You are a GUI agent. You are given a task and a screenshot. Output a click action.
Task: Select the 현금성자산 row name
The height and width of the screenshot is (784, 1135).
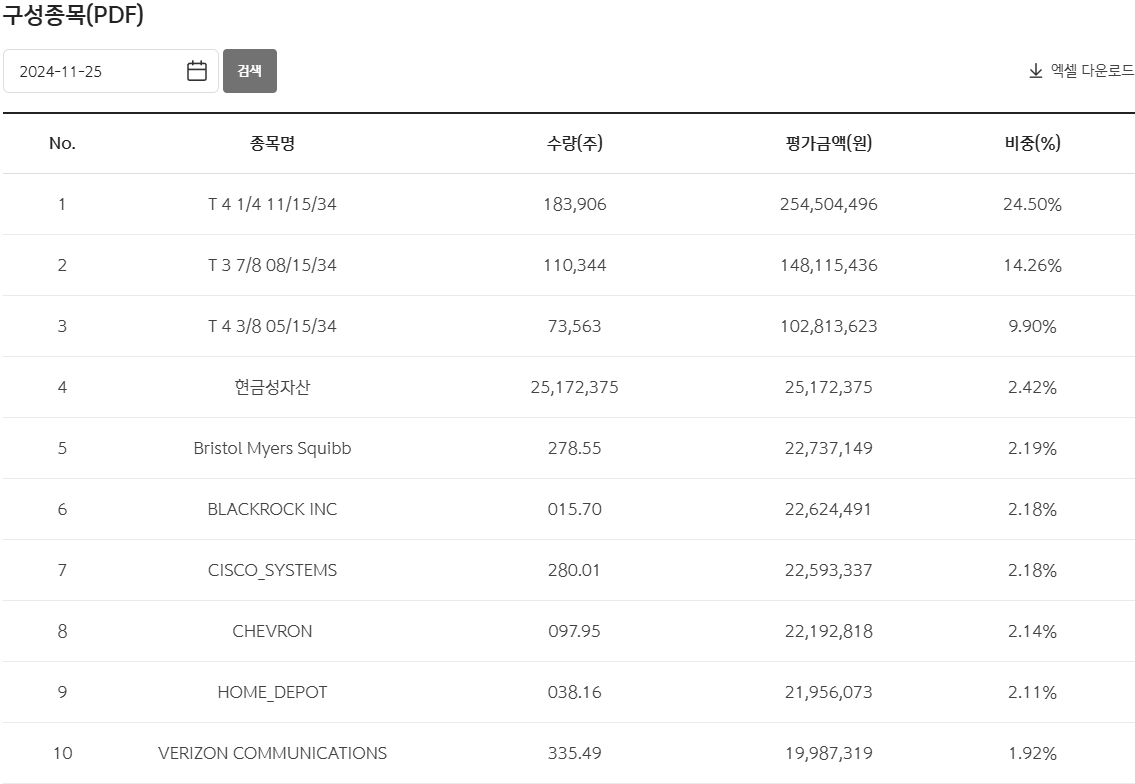coord(272,387)
